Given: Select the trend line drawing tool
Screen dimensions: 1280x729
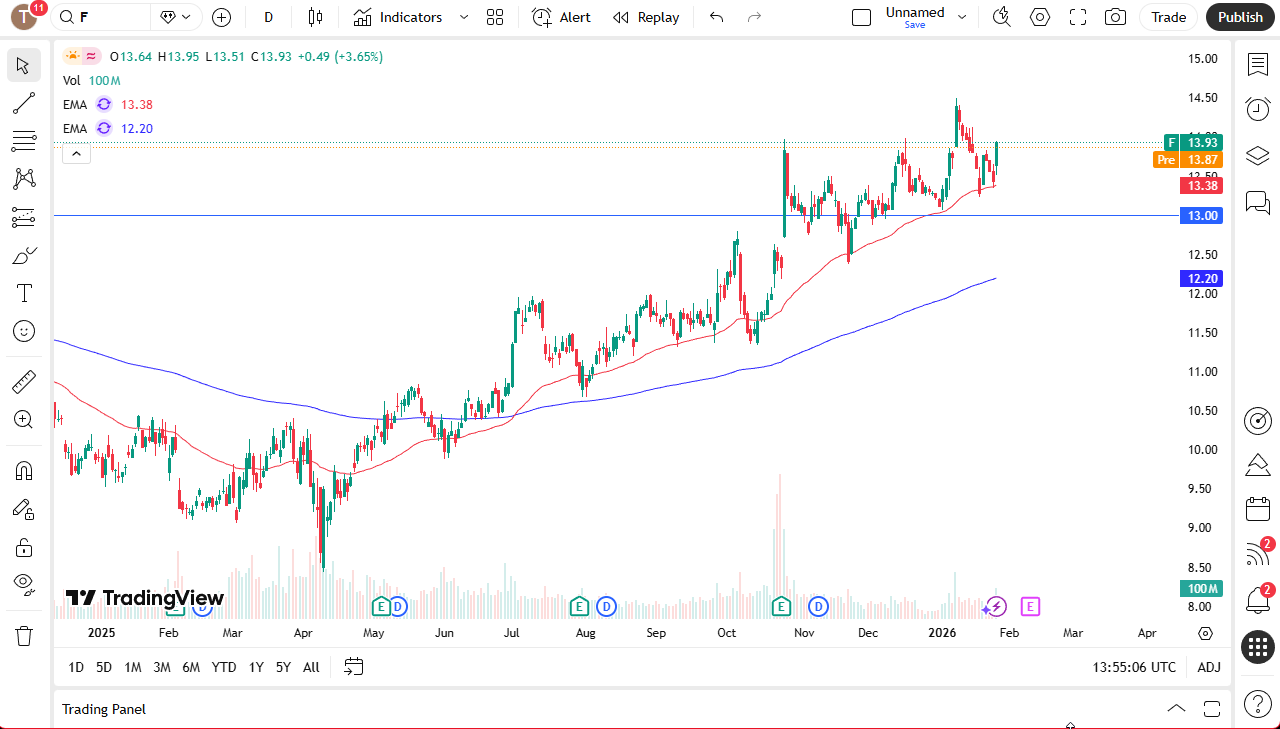Looking at the screenshot, I should click(24, 103).
